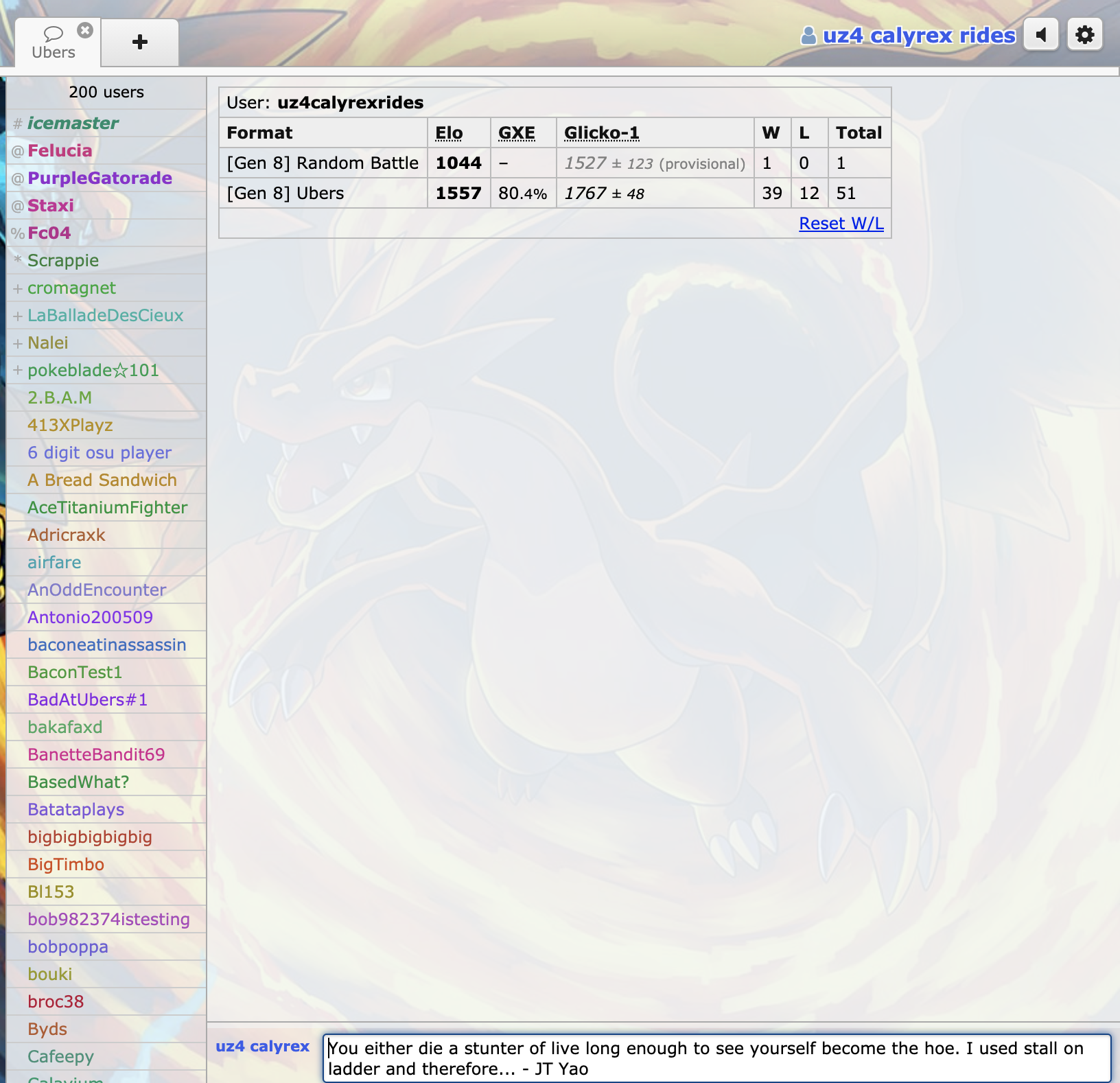Open the Ubers chat room tab

coord(54,44)
